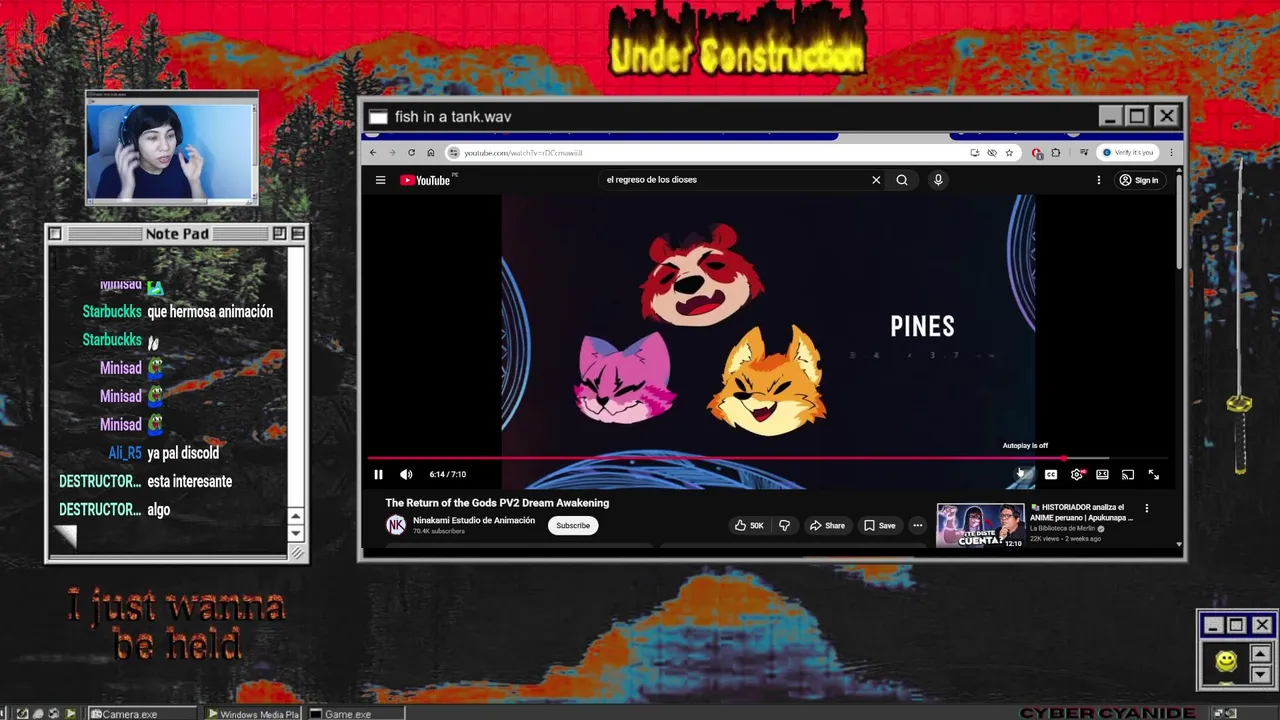
Task: View site information icon in the address bar
Action: (454, 153)
